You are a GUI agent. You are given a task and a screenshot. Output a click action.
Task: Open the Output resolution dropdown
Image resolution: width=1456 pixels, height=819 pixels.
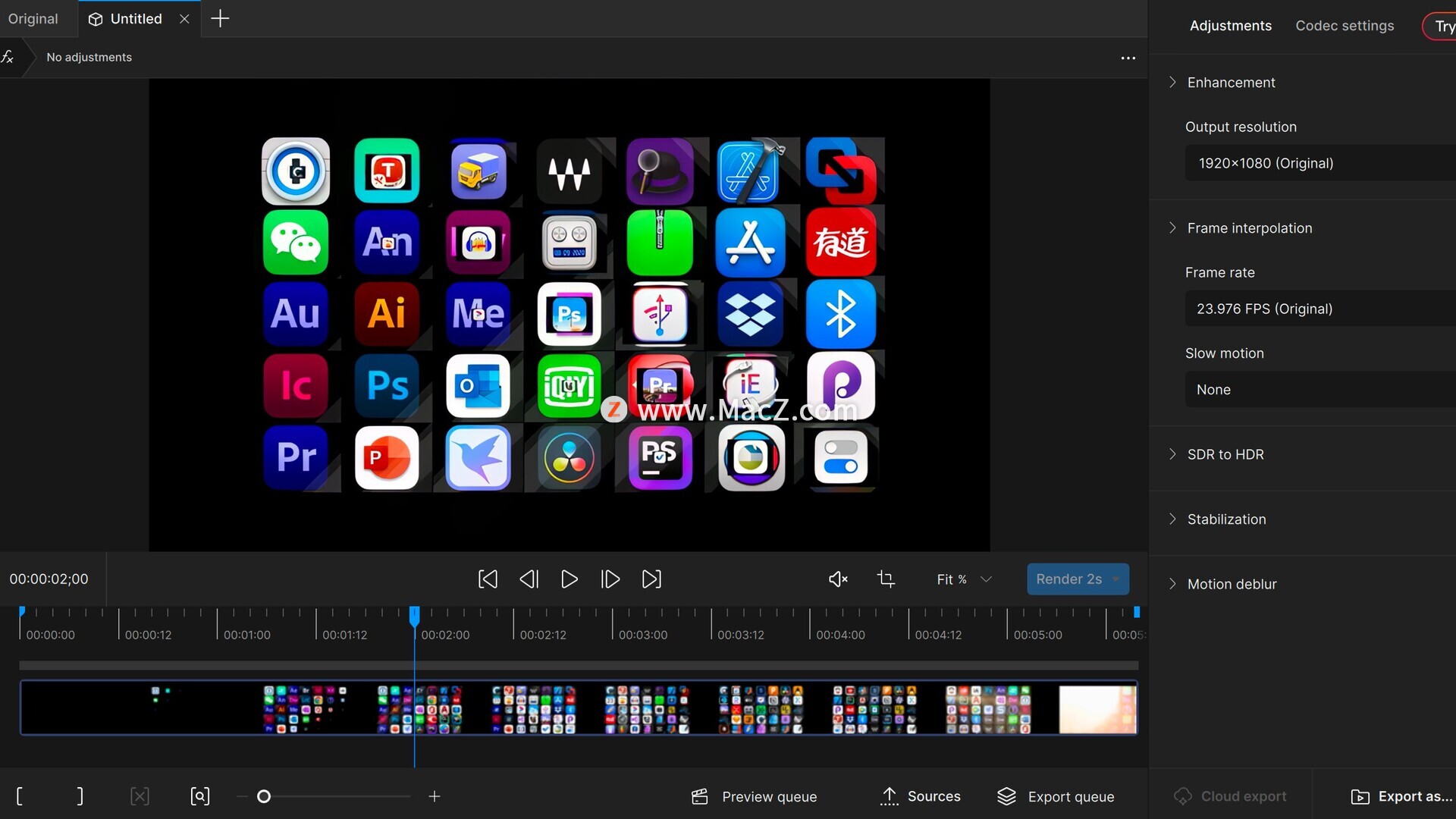tap(1319, 163)
